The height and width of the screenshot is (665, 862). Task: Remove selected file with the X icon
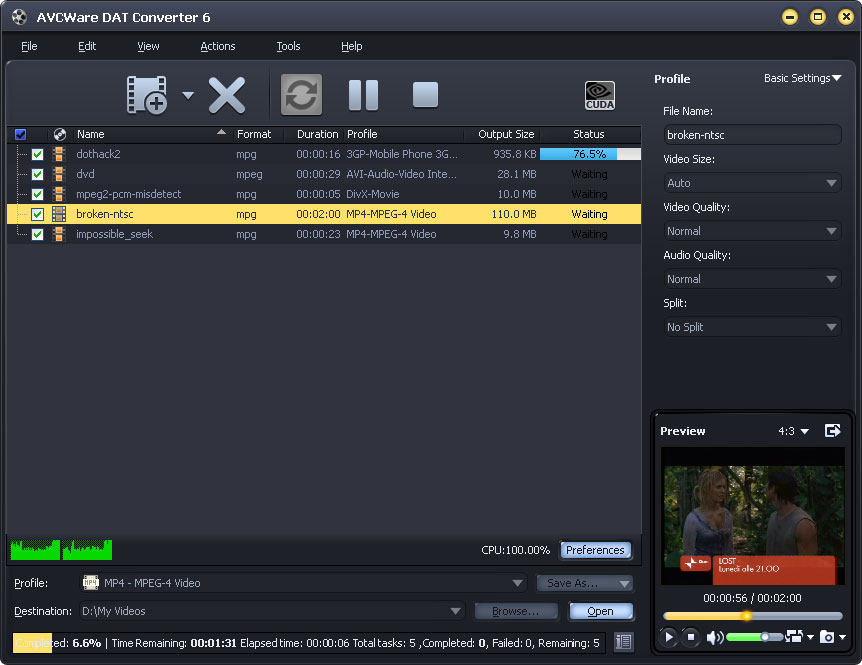(x=227, y=95)
